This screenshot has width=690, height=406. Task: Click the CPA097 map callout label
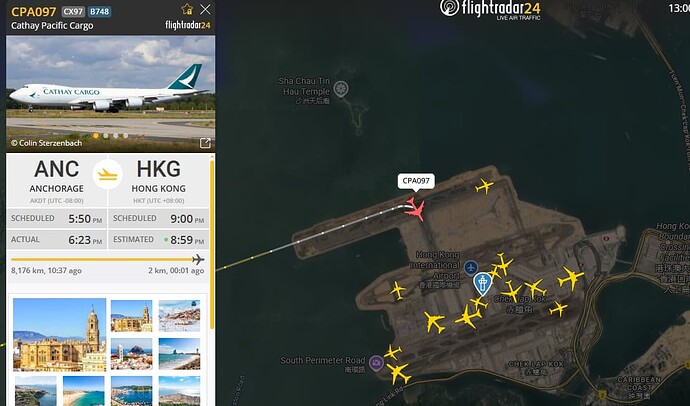416,181
